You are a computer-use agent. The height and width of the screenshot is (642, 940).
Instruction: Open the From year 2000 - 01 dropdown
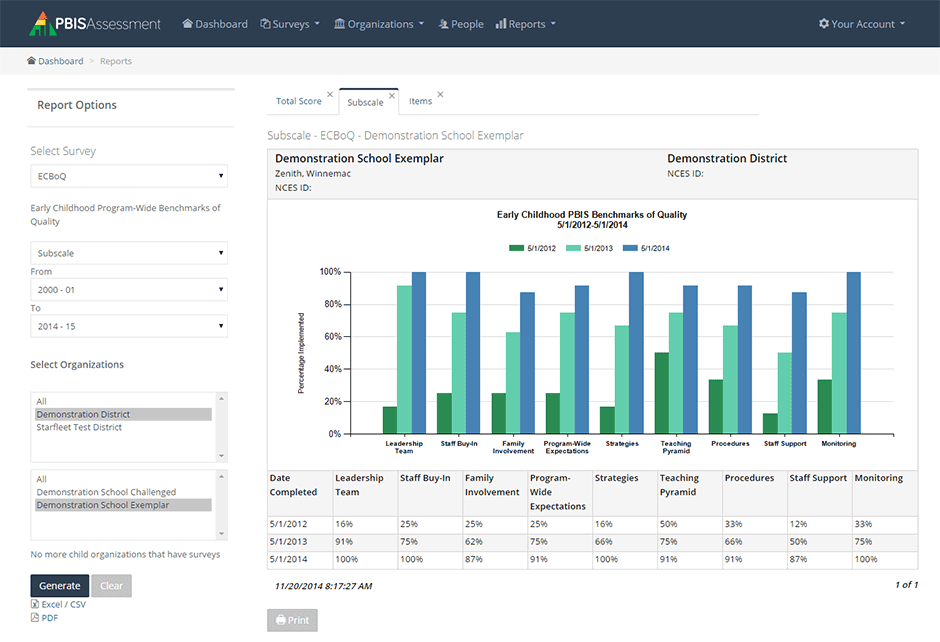pyautogui.click(x=129, y=289)
